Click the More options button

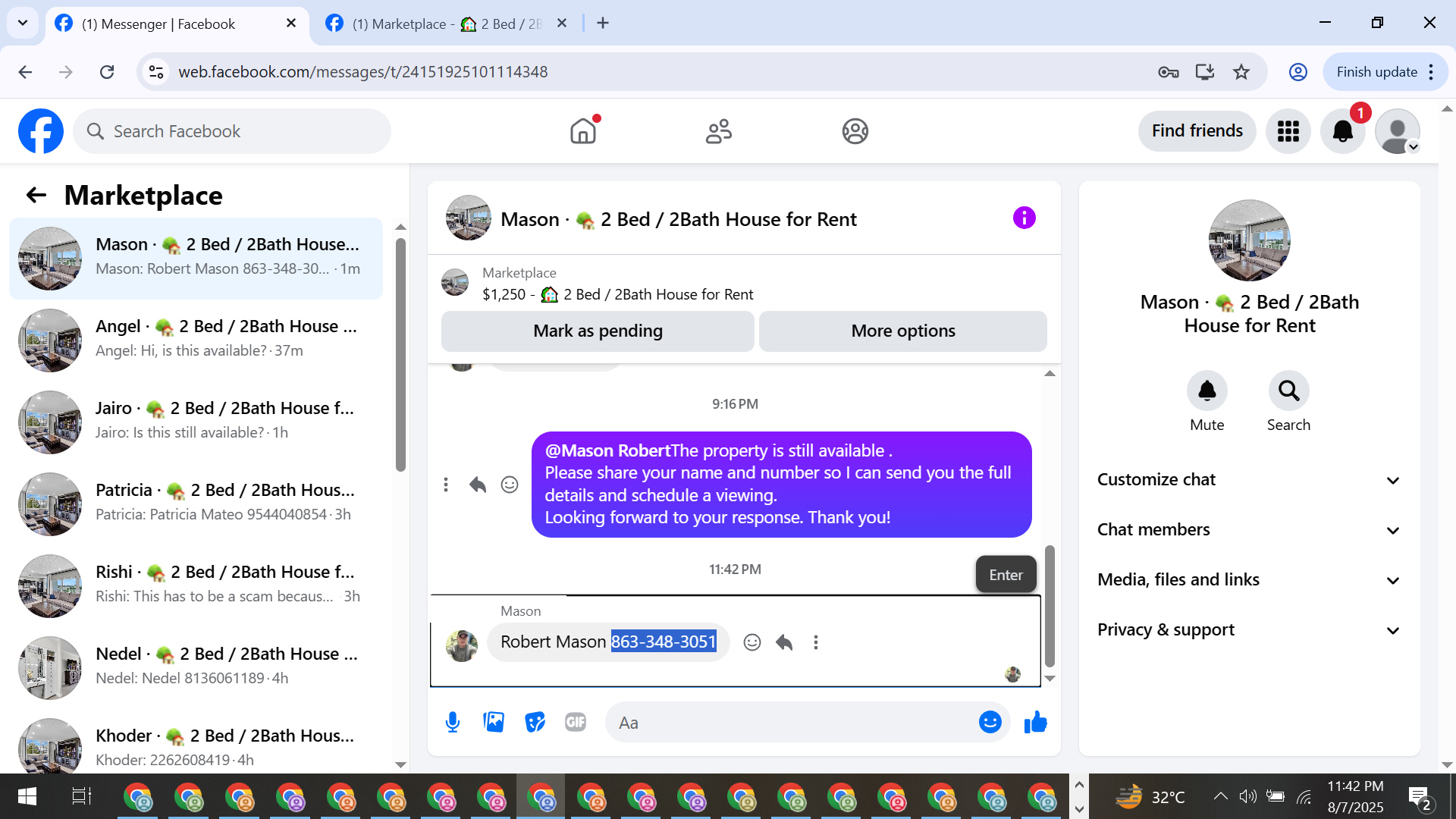902,331
